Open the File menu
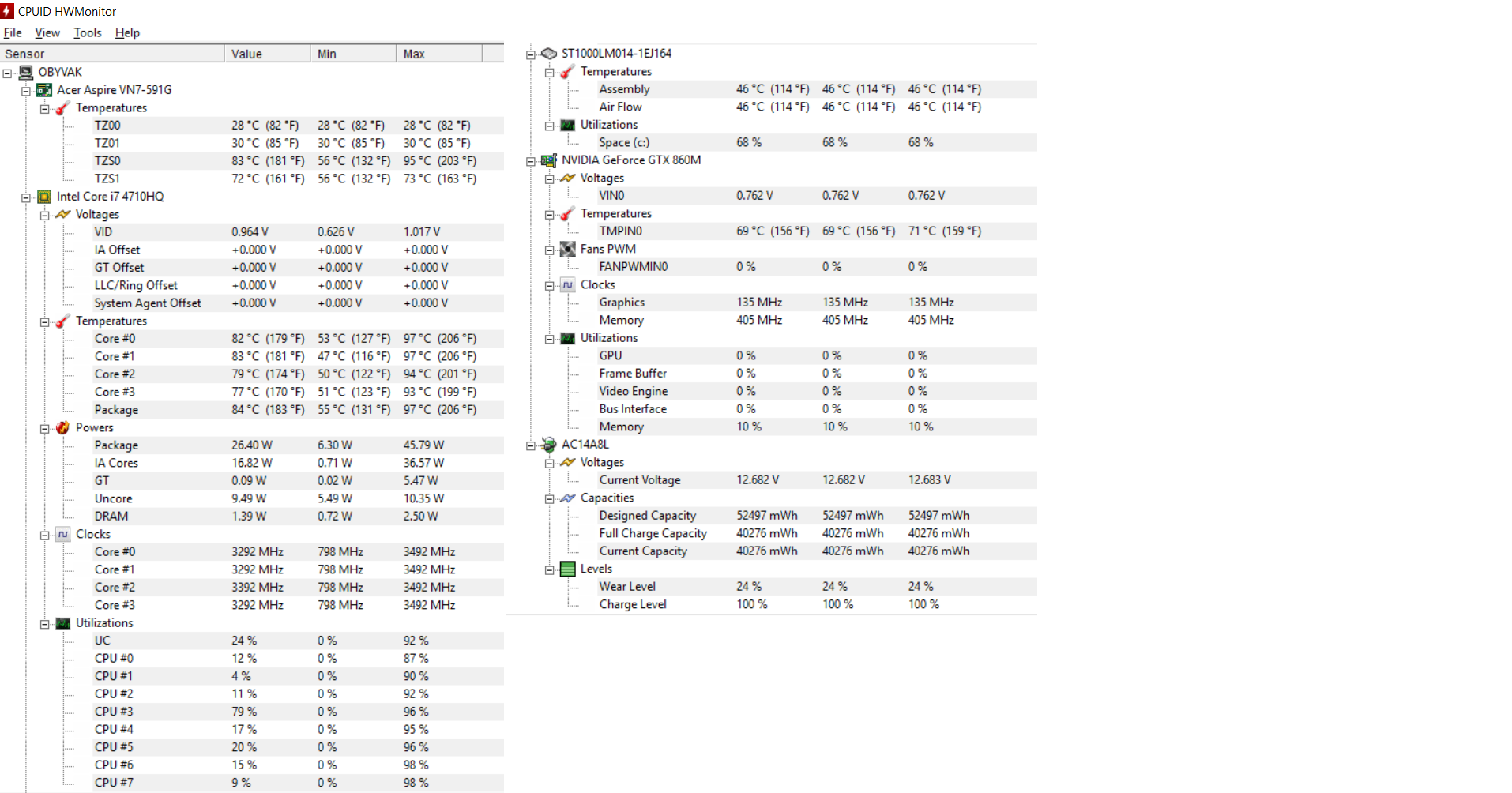The image size is (1512, 793). click(13, 32)
